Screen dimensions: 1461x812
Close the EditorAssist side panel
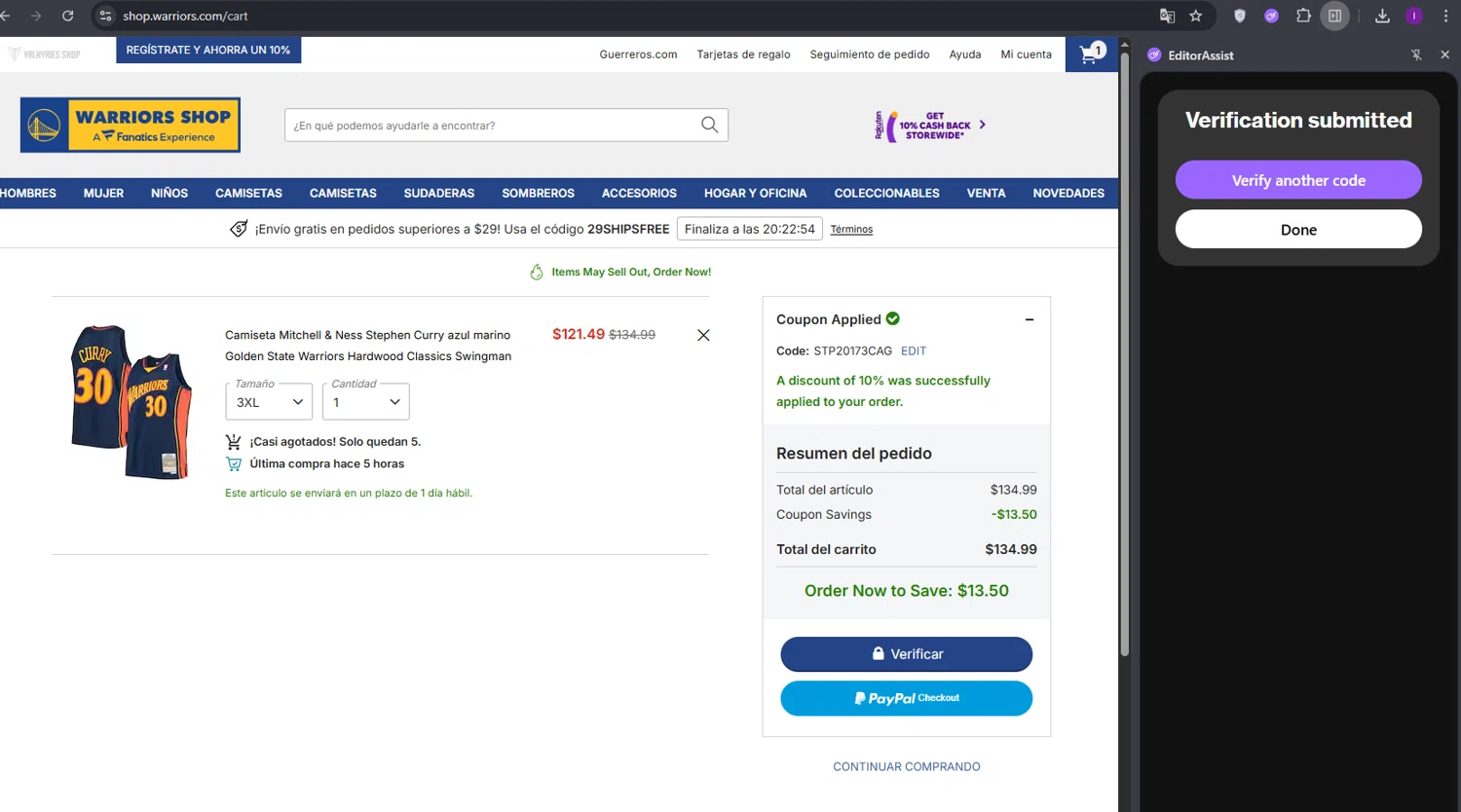point(1444,55)
